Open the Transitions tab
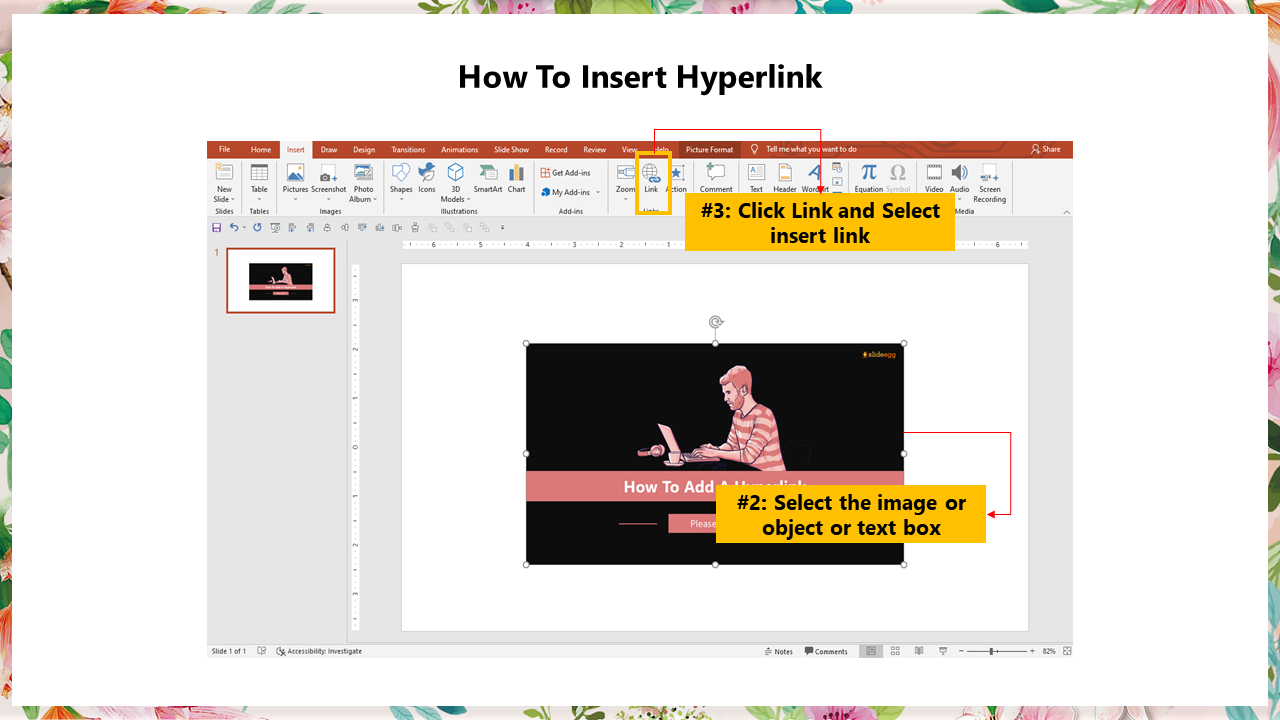1280x720 pixels. click(x=408, y=149)
